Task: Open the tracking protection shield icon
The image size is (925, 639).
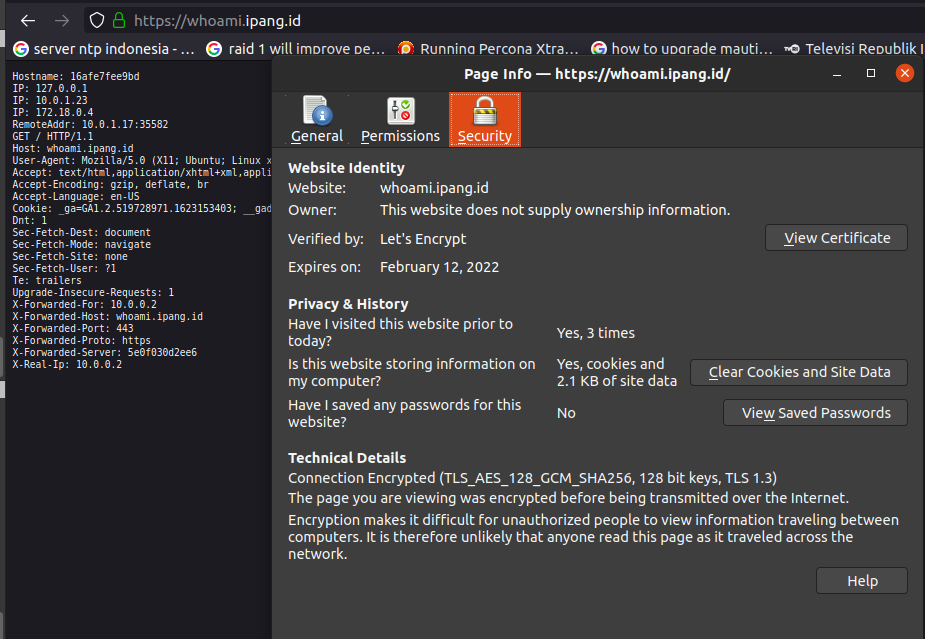Action: (97, 20)
